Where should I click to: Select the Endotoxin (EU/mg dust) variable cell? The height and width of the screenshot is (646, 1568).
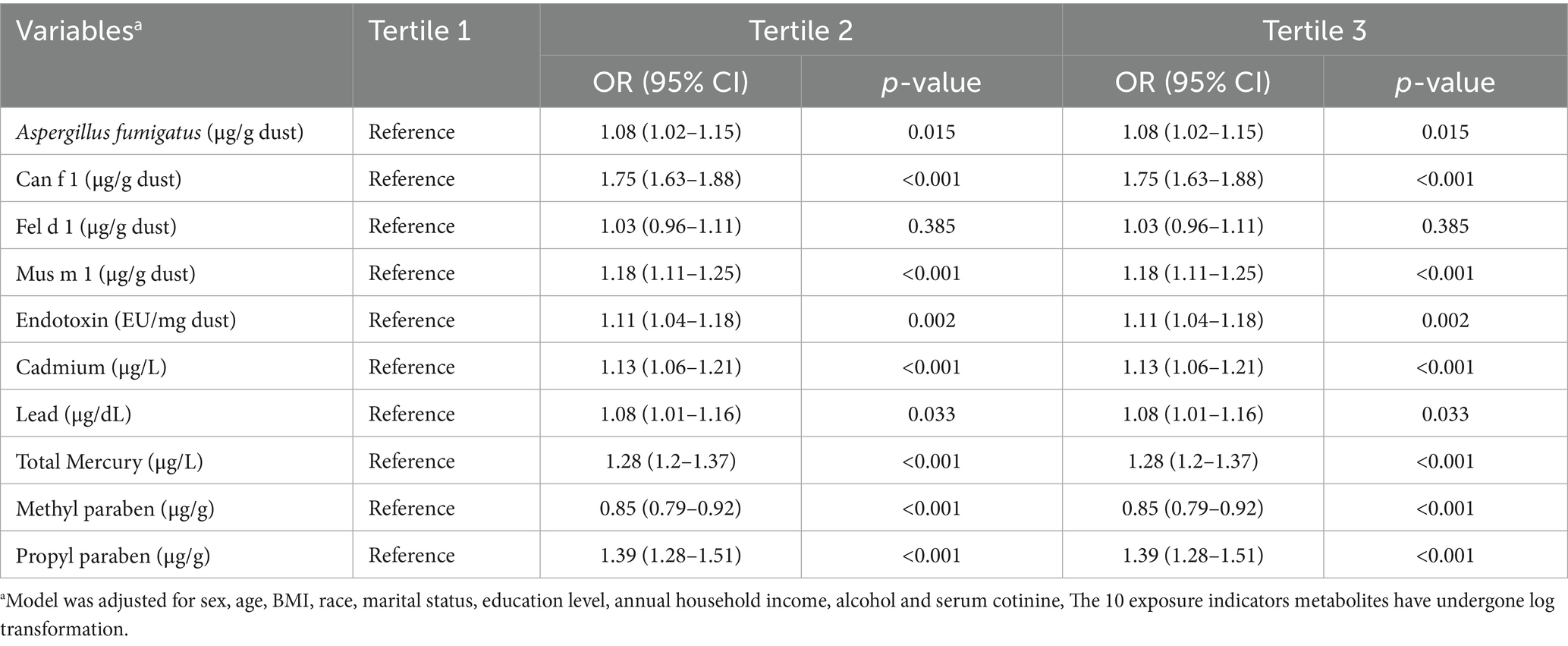tap(126, 320)
